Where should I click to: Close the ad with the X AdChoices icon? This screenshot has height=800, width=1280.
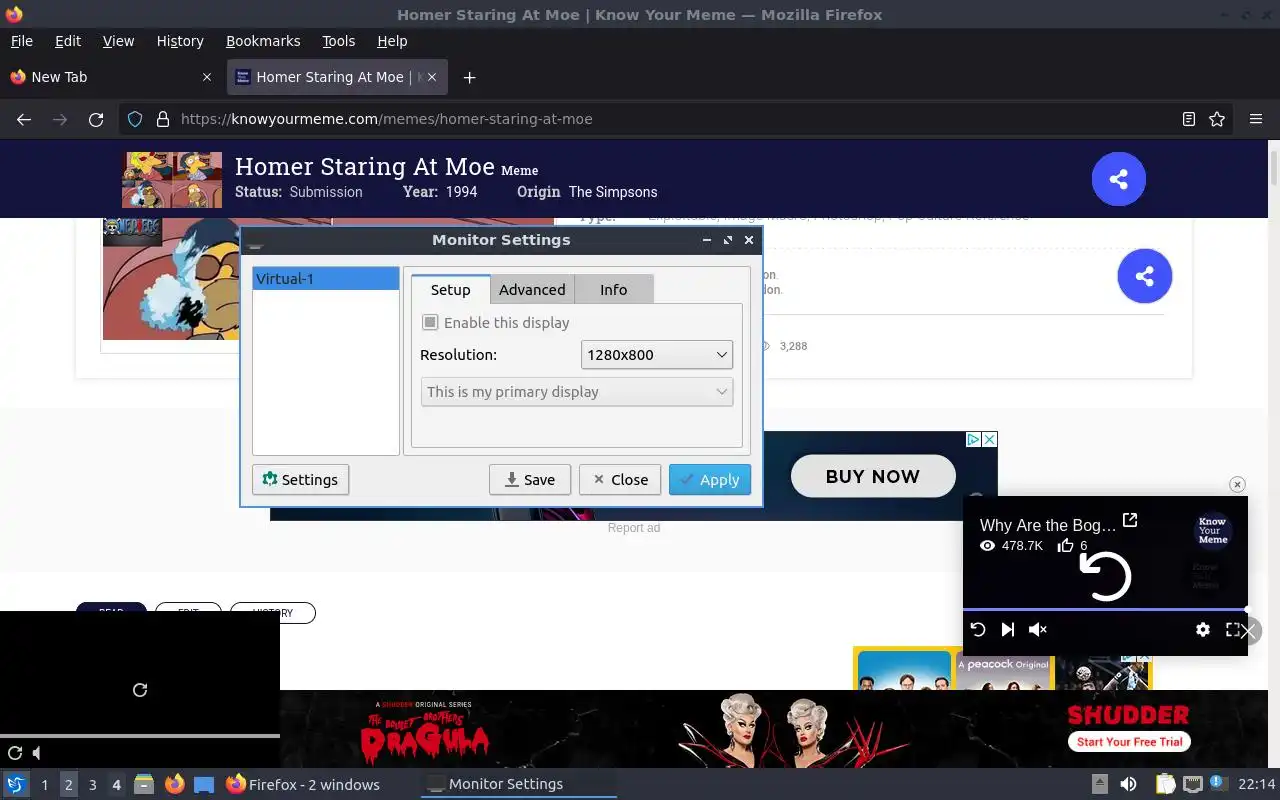[989, 439]
